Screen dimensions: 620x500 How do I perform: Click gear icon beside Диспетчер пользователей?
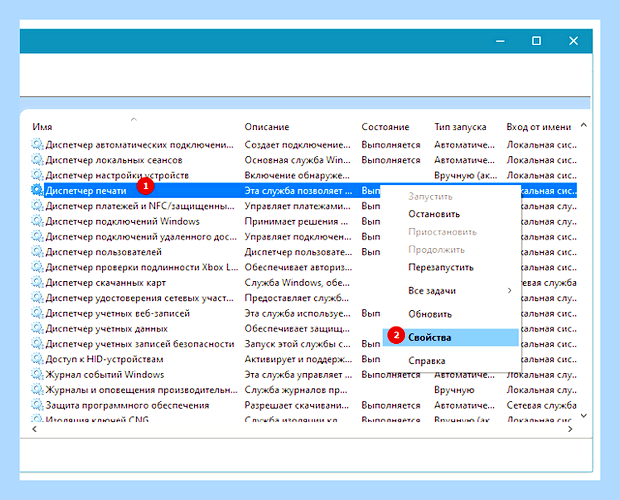click(37, 252)
